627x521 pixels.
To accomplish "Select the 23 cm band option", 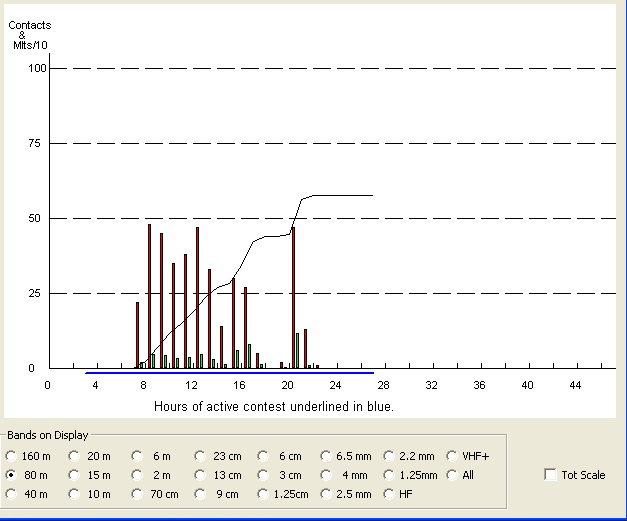I will coord(200,455).
